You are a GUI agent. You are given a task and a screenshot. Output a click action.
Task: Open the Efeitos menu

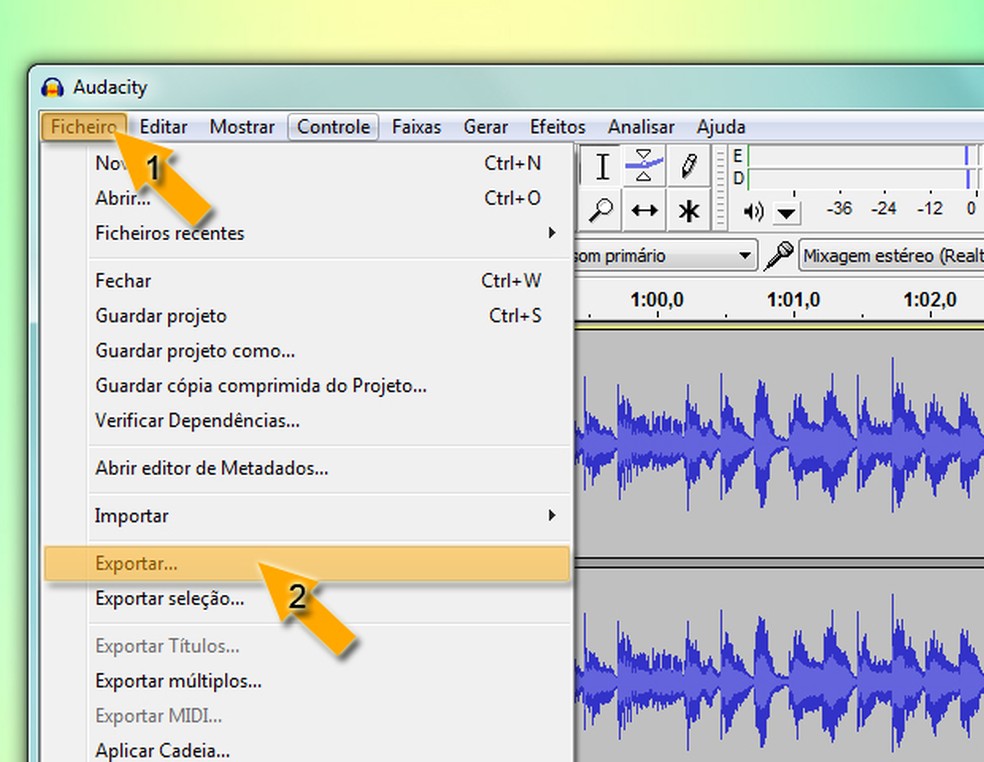(x=557, y=127)
